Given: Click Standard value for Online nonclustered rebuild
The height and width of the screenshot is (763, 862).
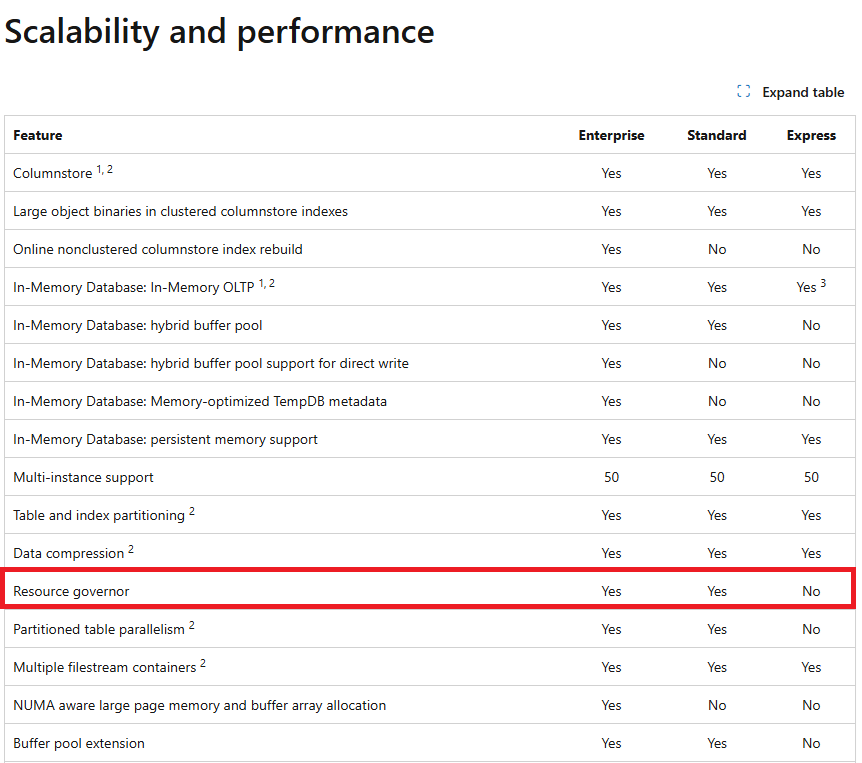Looking at the screenshot, I should pos(717,249).
